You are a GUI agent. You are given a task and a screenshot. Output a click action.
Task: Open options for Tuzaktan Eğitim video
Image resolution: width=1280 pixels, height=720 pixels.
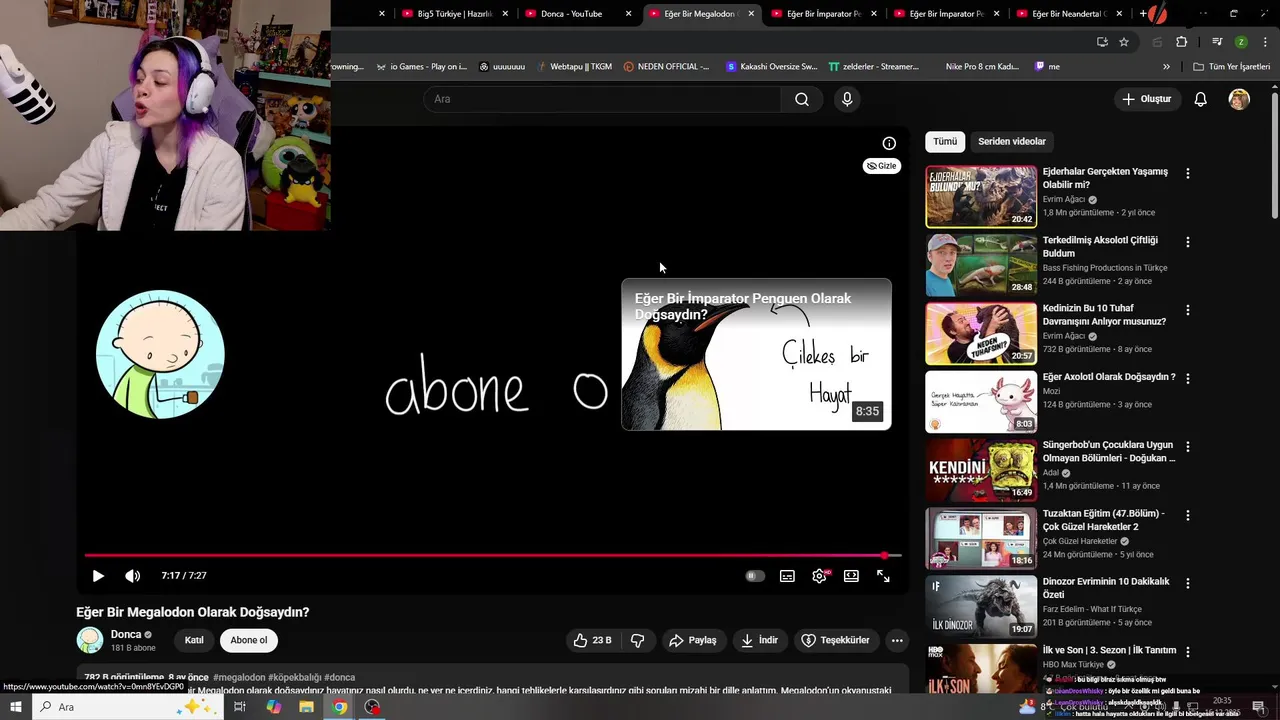pyautogui.click(x=1187, y=515)
